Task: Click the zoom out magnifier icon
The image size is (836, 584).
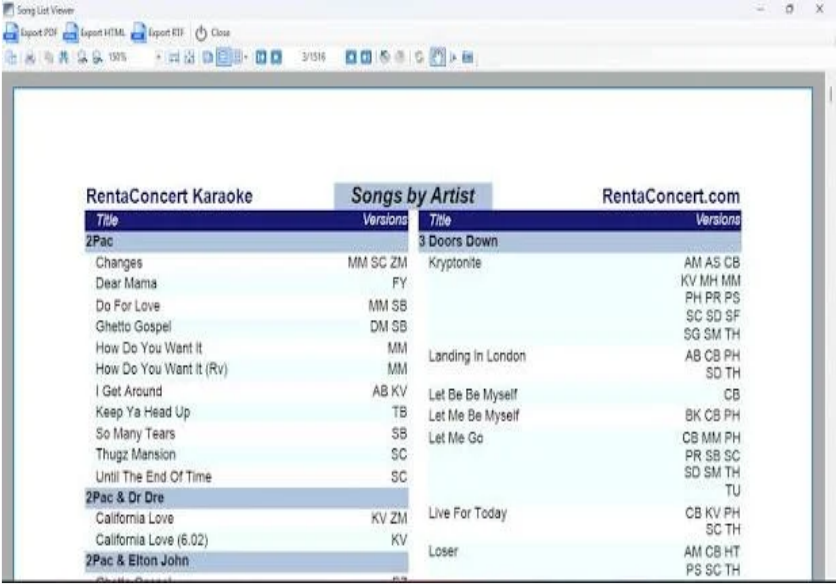Action: click(97, 57)
